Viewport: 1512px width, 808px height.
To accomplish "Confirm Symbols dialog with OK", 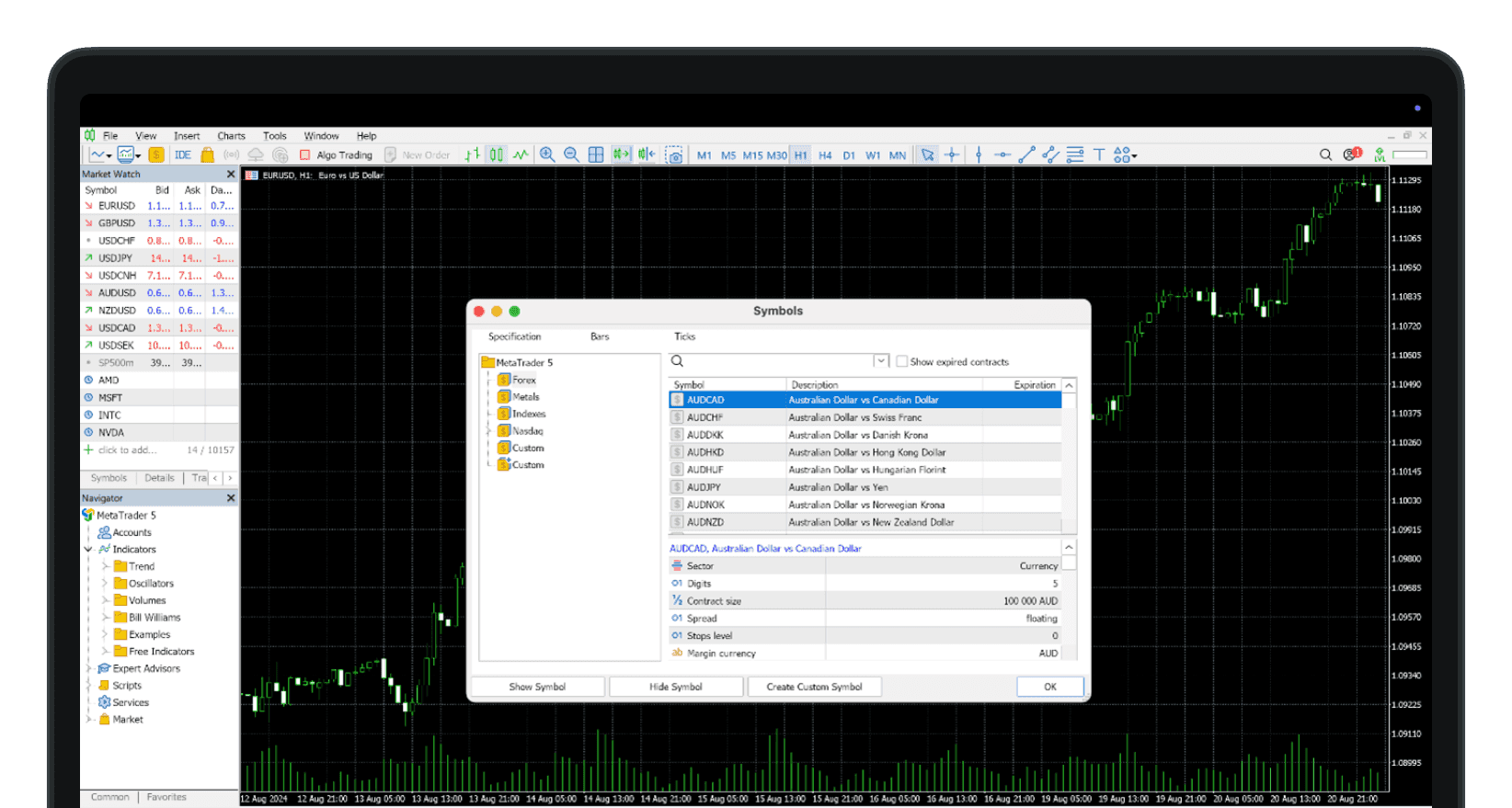I will (x=1050, y=687).
